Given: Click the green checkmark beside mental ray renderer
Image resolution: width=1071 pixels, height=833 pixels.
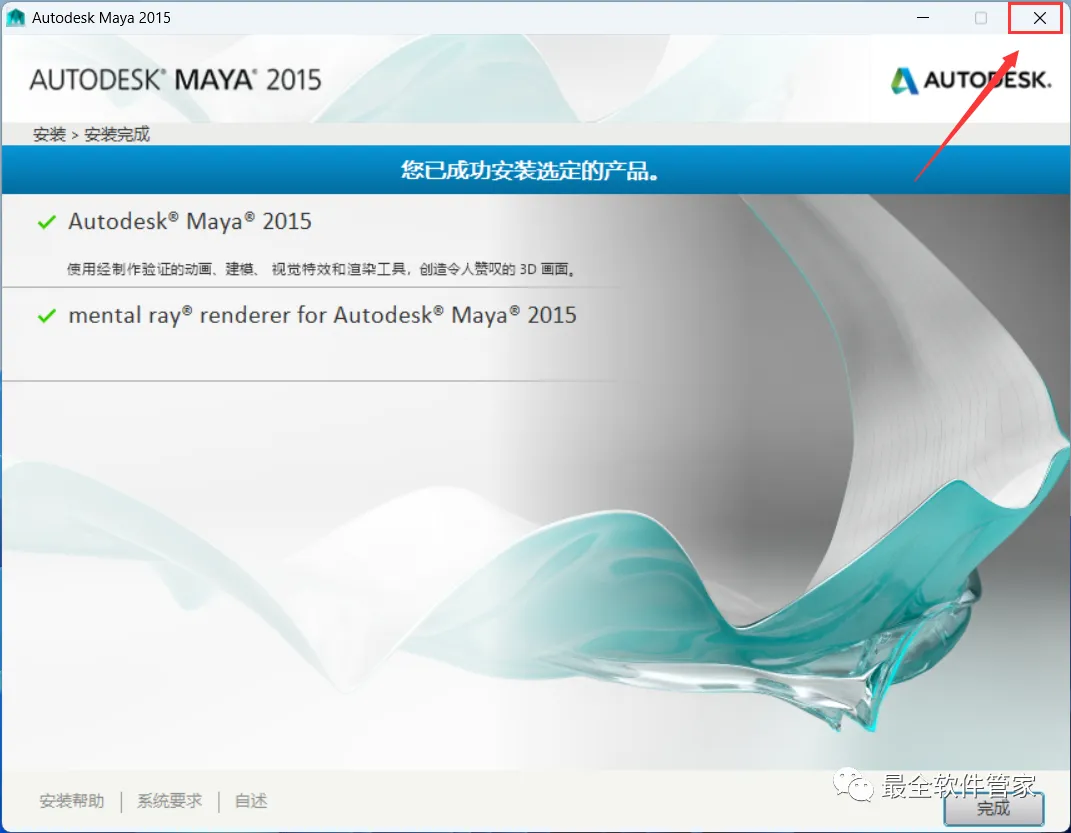Looking at the screenshot, I should tap(46, 316).
